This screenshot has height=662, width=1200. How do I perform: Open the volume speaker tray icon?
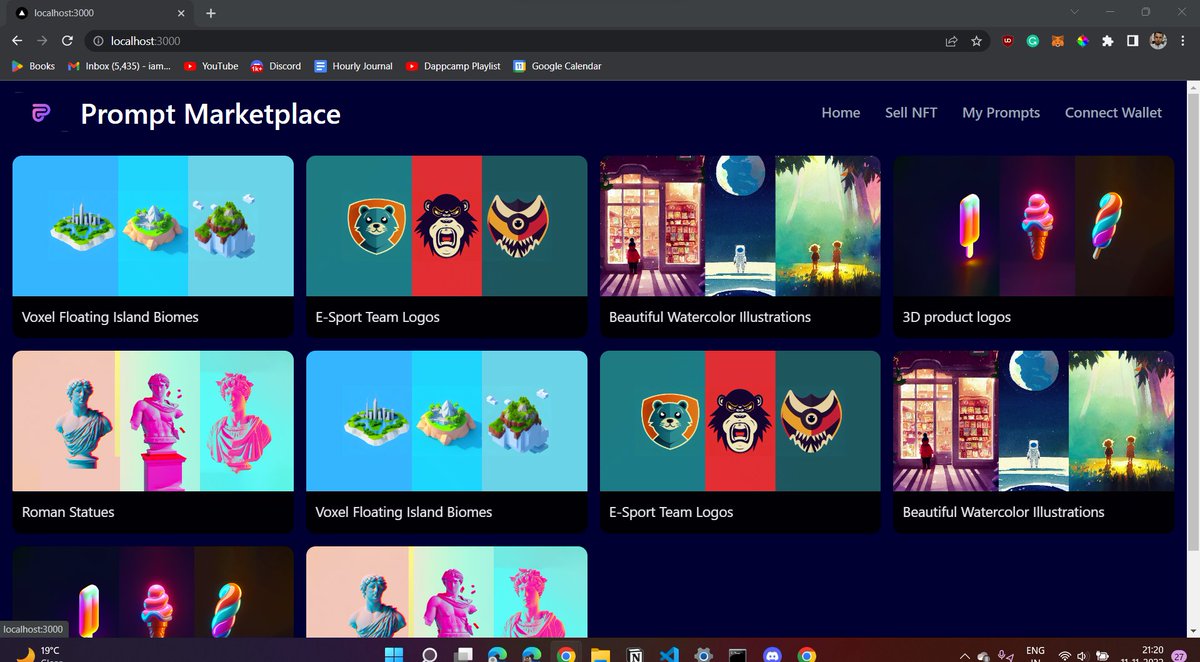point(1082,656)
